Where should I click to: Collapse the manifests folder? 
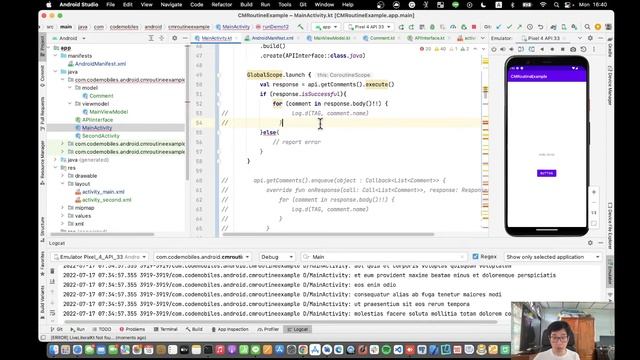tap(56, 56)
